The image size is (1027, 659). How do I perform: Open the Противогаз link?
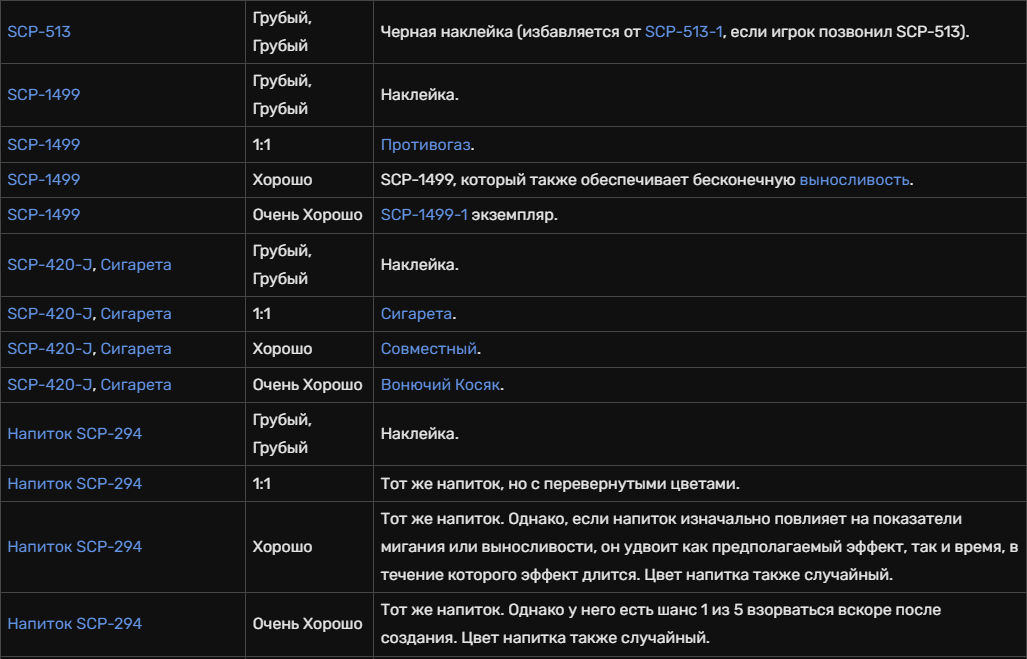pyautogui.click(x=425, y=144)
